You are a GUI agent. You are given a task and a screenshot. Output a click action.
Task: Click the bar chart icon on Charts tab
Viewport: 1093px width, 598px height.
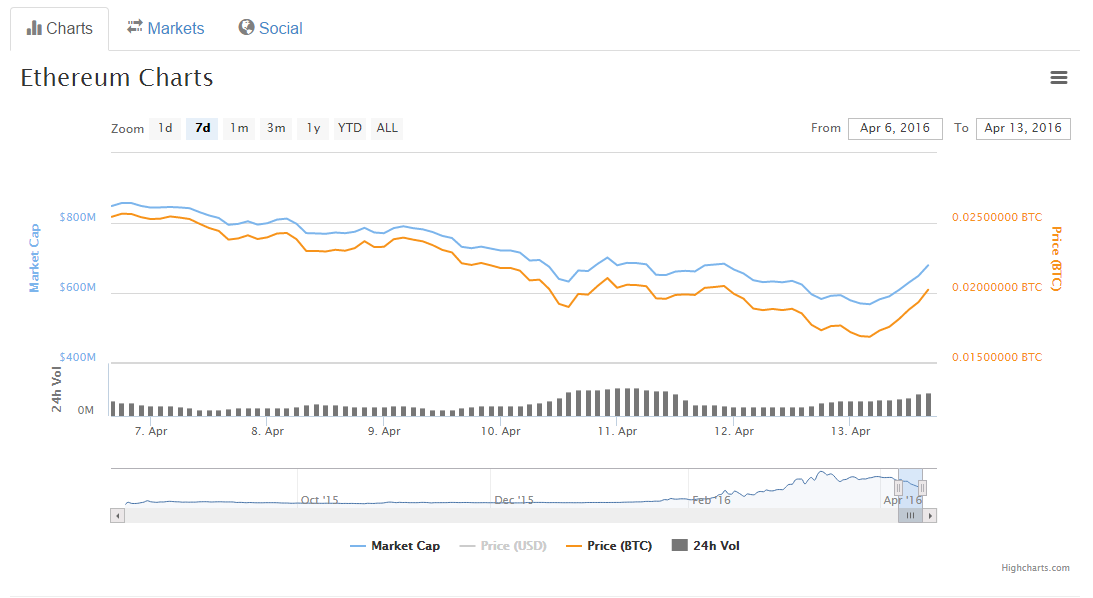click(x=34, y=28)
